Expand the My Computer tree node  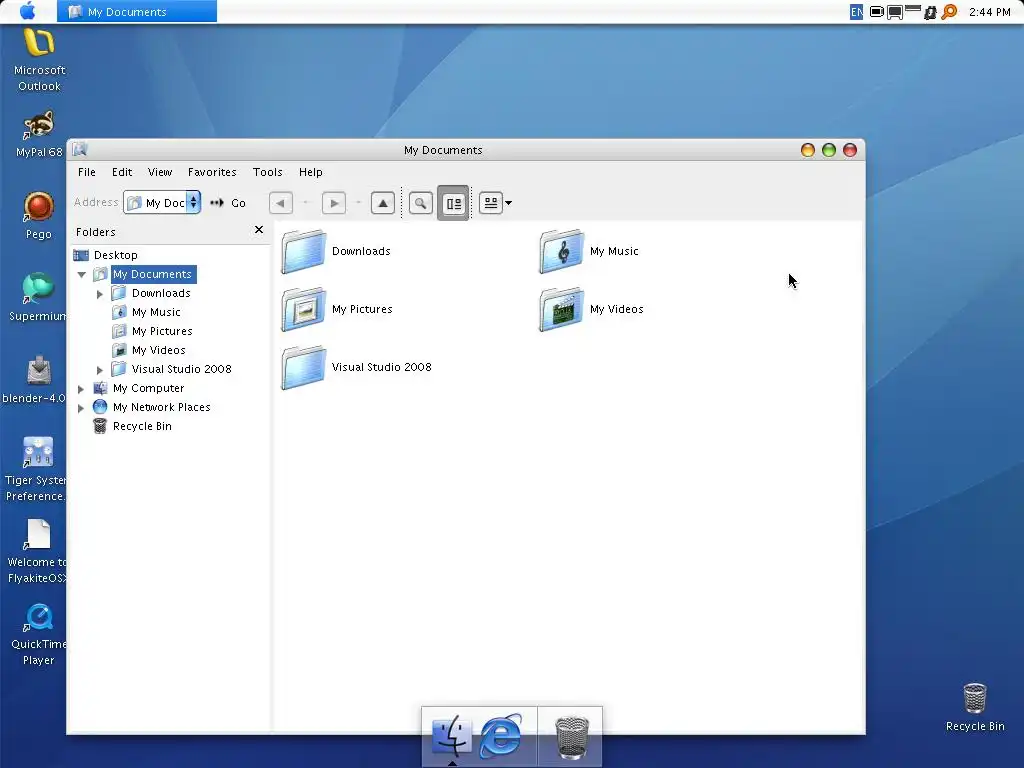(81, 389)
